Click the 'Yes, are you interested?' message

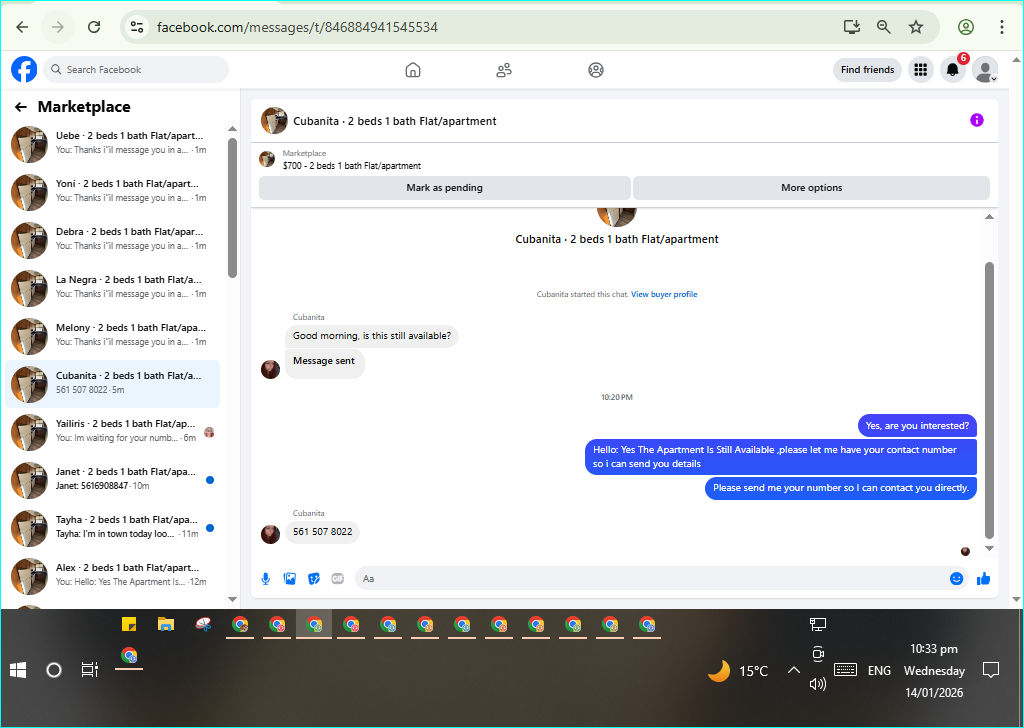[917, 426]
